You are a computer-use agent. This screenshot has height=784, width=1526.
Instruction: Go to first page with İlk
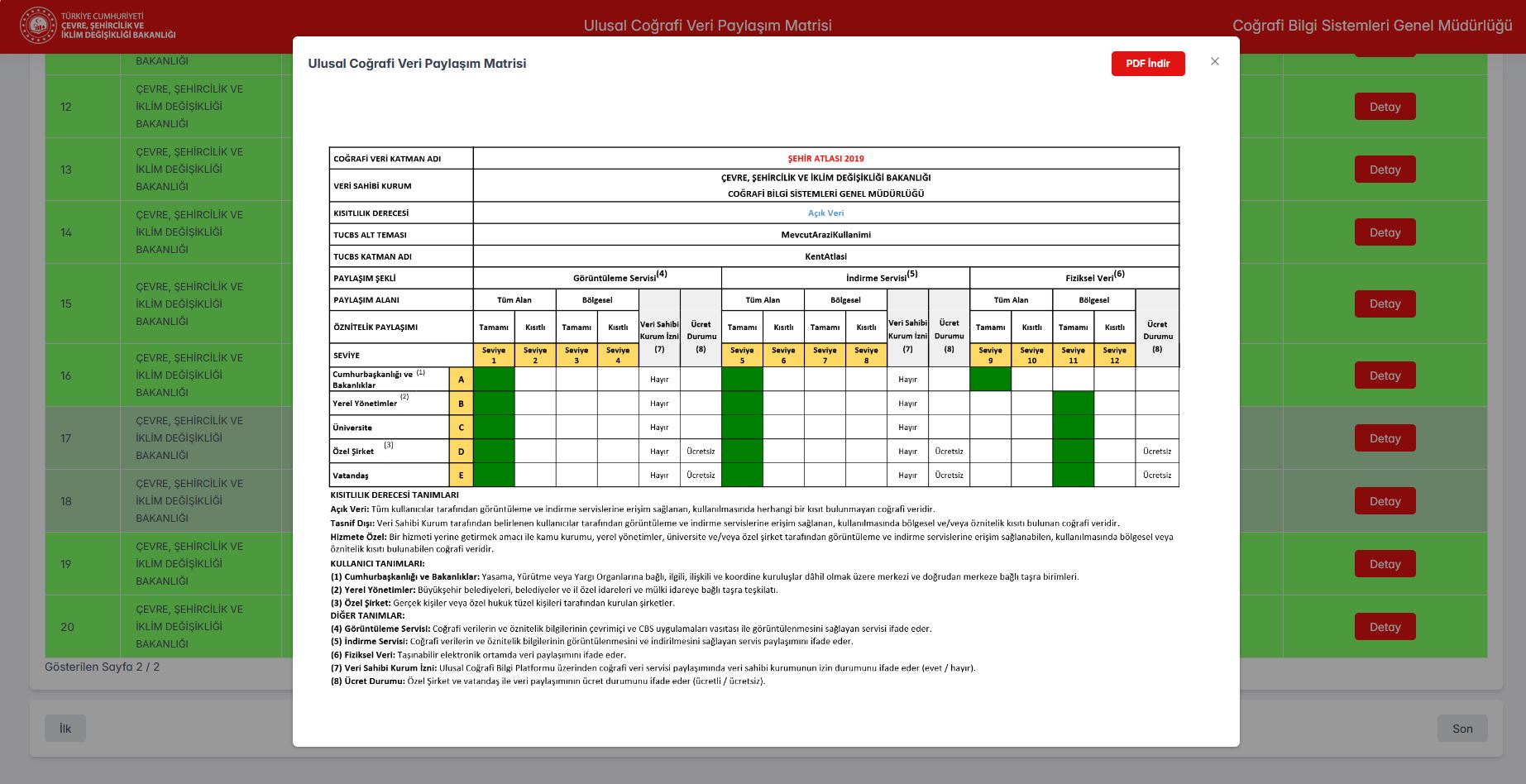point(65,729)
